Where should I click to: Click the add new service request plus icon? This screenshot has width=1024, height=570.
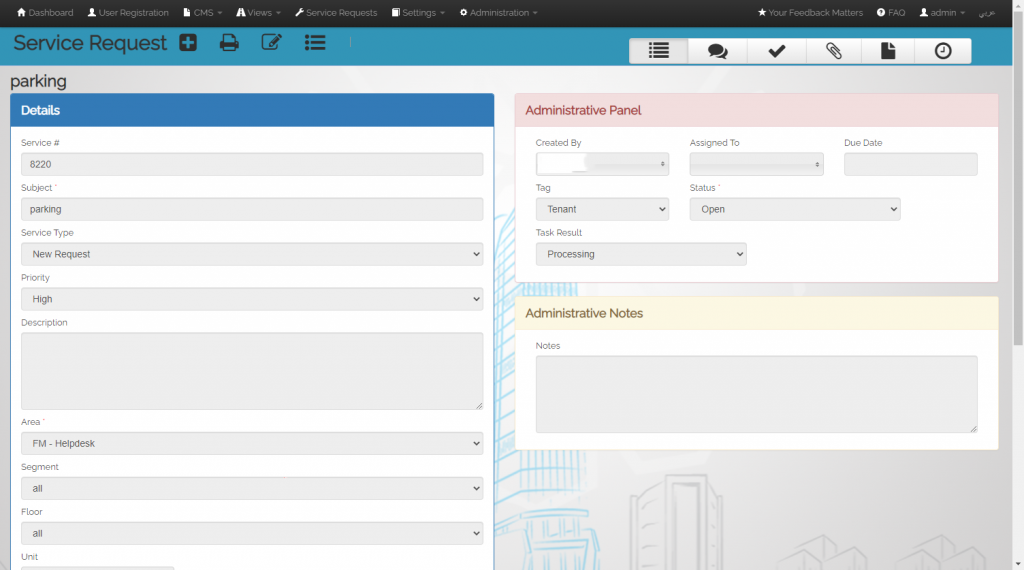188,43
